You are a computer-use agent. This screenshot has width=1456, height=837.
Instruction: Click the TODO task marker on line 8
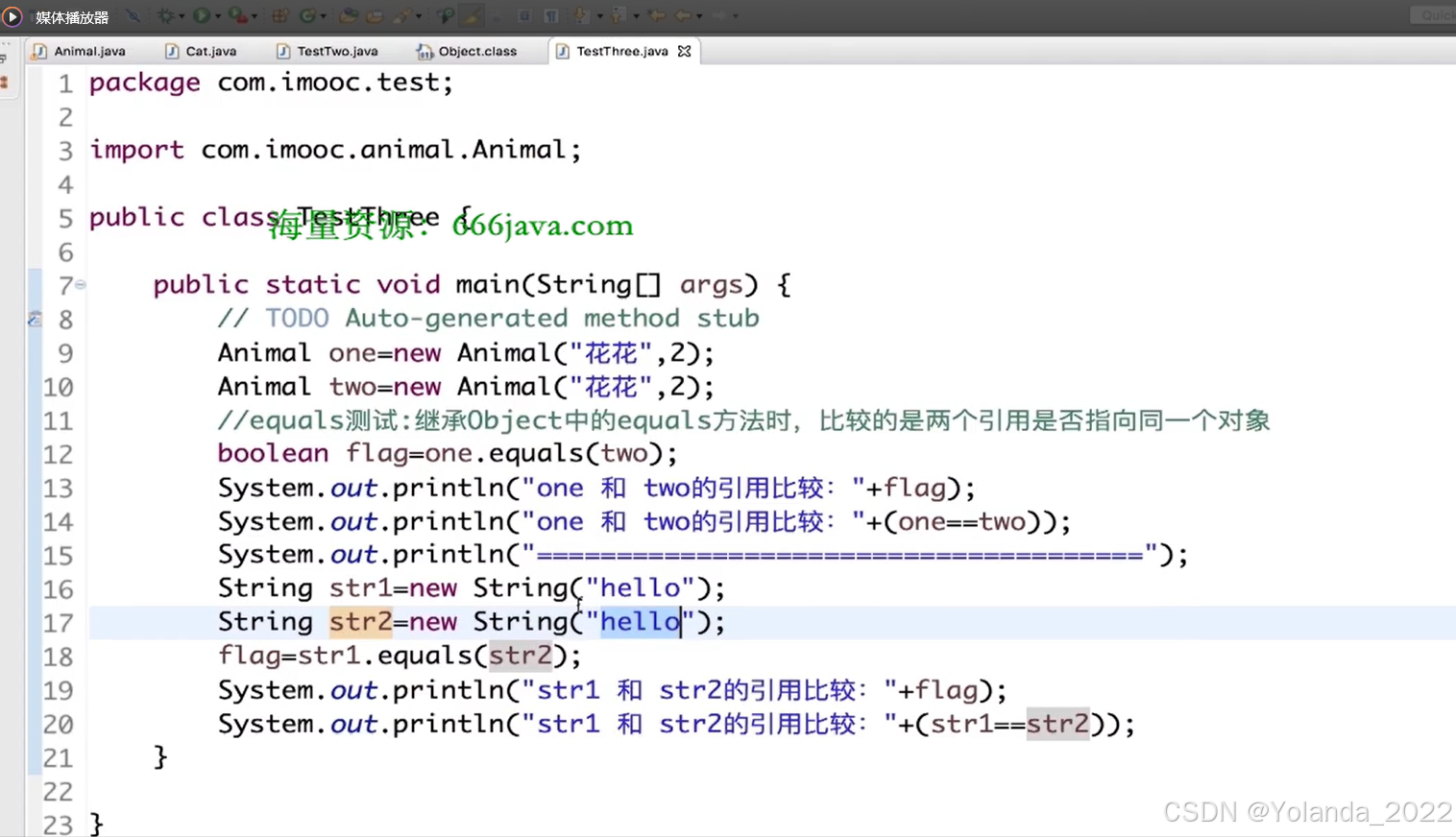[35, 319]
